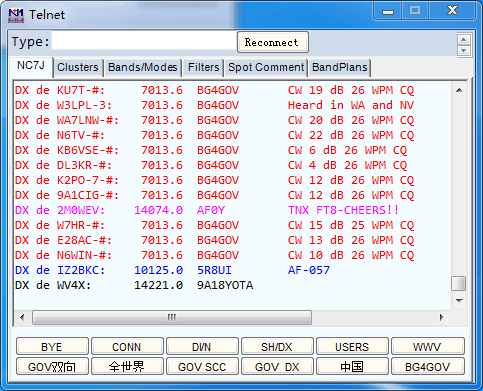Image resolution: width=483 pixels, height=391 pixels.
Task: Click the 10125.0 frequency value
Action: click(x=158, y=270)
